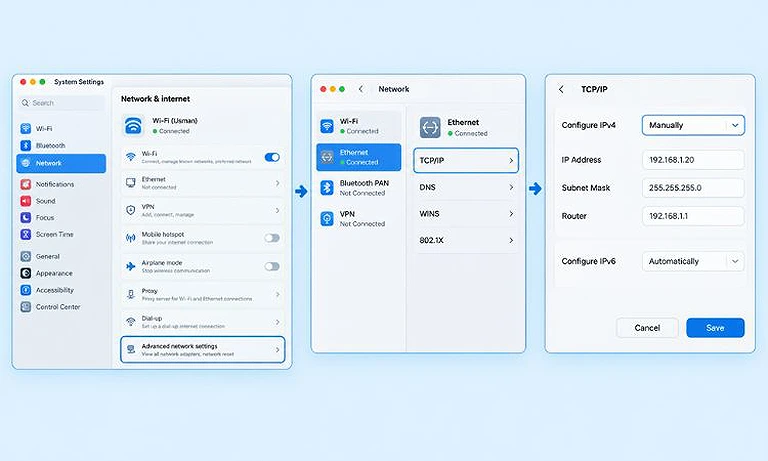Click the Wi-Fi icon in Network window list
The width and height of the screenshot is (768, 461).
327,126
